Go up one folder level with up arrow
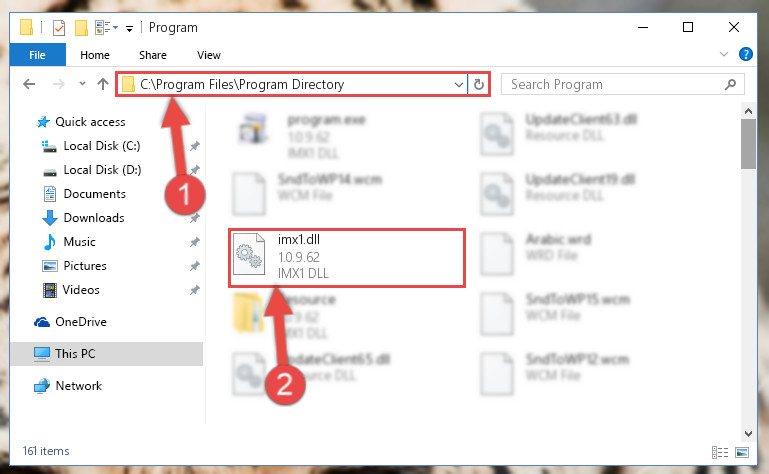This screenshot has width=769, height=474. (103, 84)
